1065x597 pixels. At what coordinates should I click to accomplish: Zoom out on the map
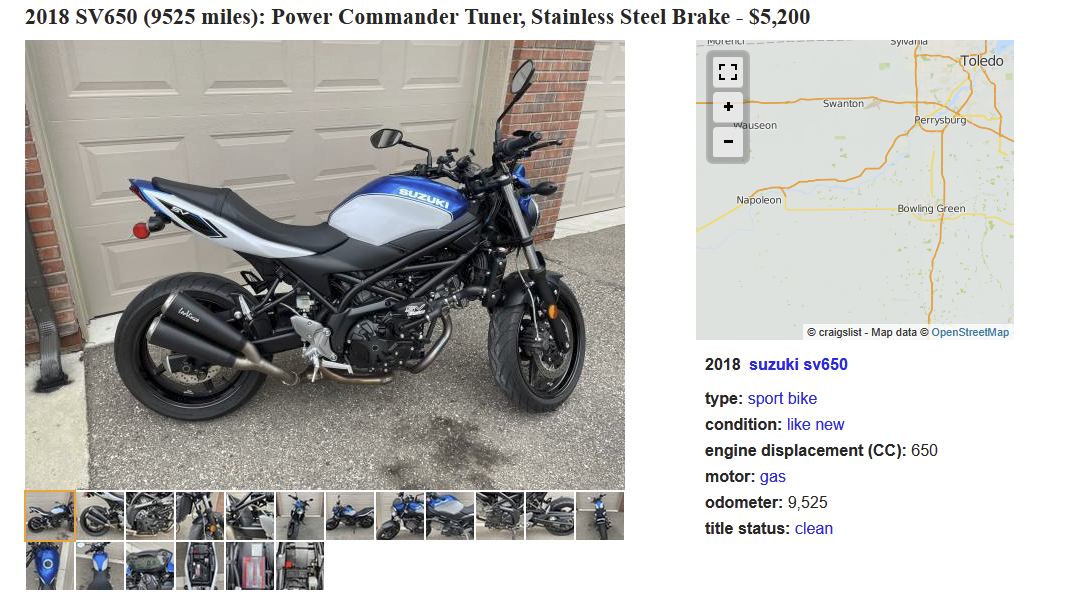tap(727, 141)
